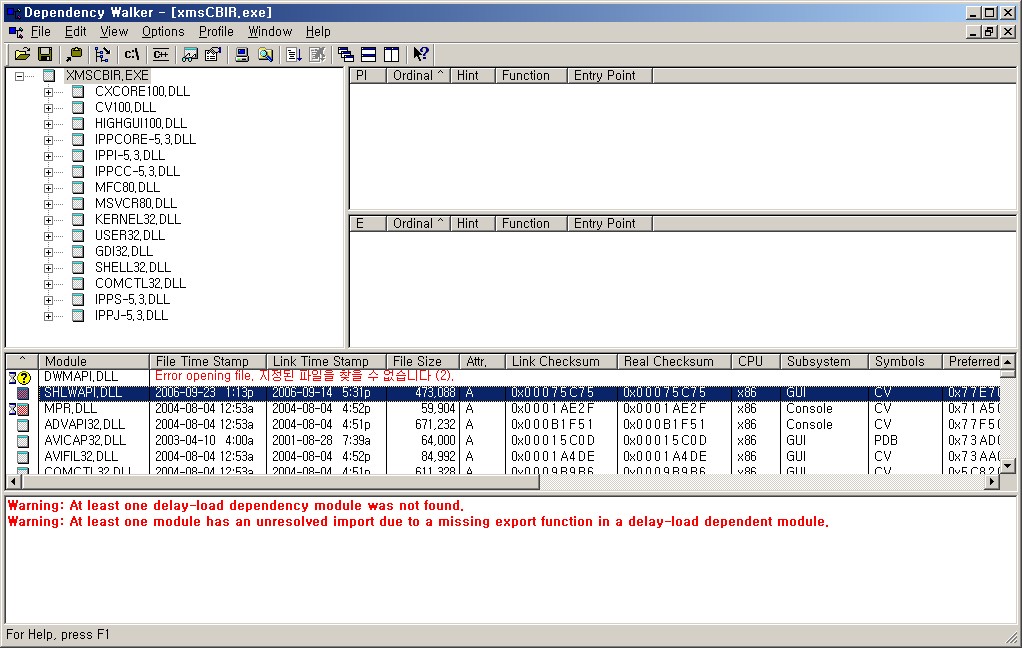The height and width of the screenshot is (648, 1022).
Task: Click the Tile Horizontally icon
Action: (369, 54)
